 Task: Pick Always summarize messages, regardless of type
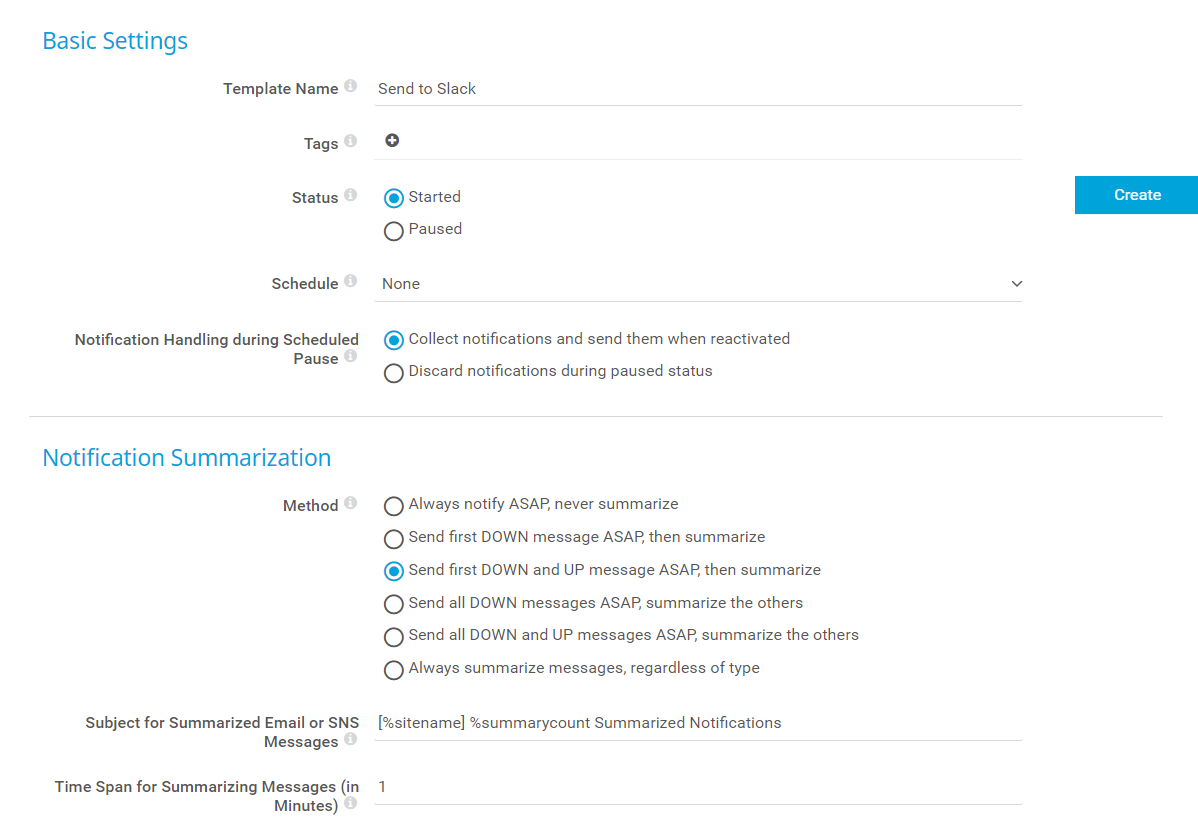394,669
